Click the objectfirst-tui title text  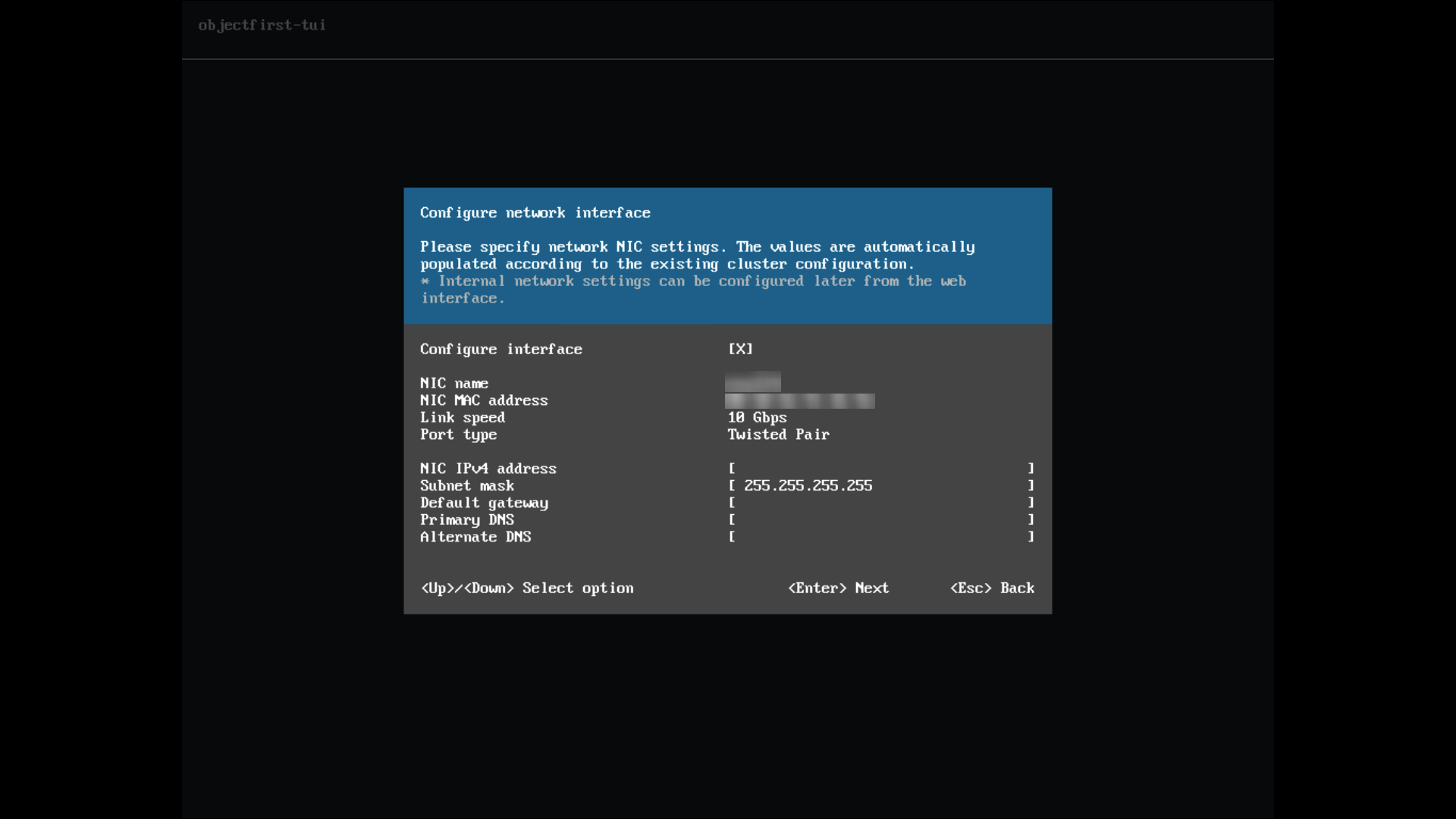[262, 25]
